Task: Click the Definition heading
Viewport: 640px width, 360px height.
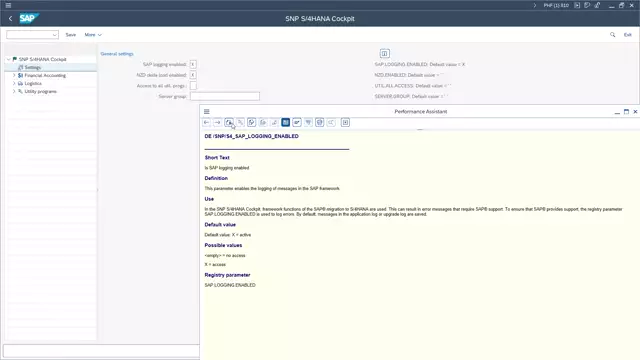Action: (216, 178)
